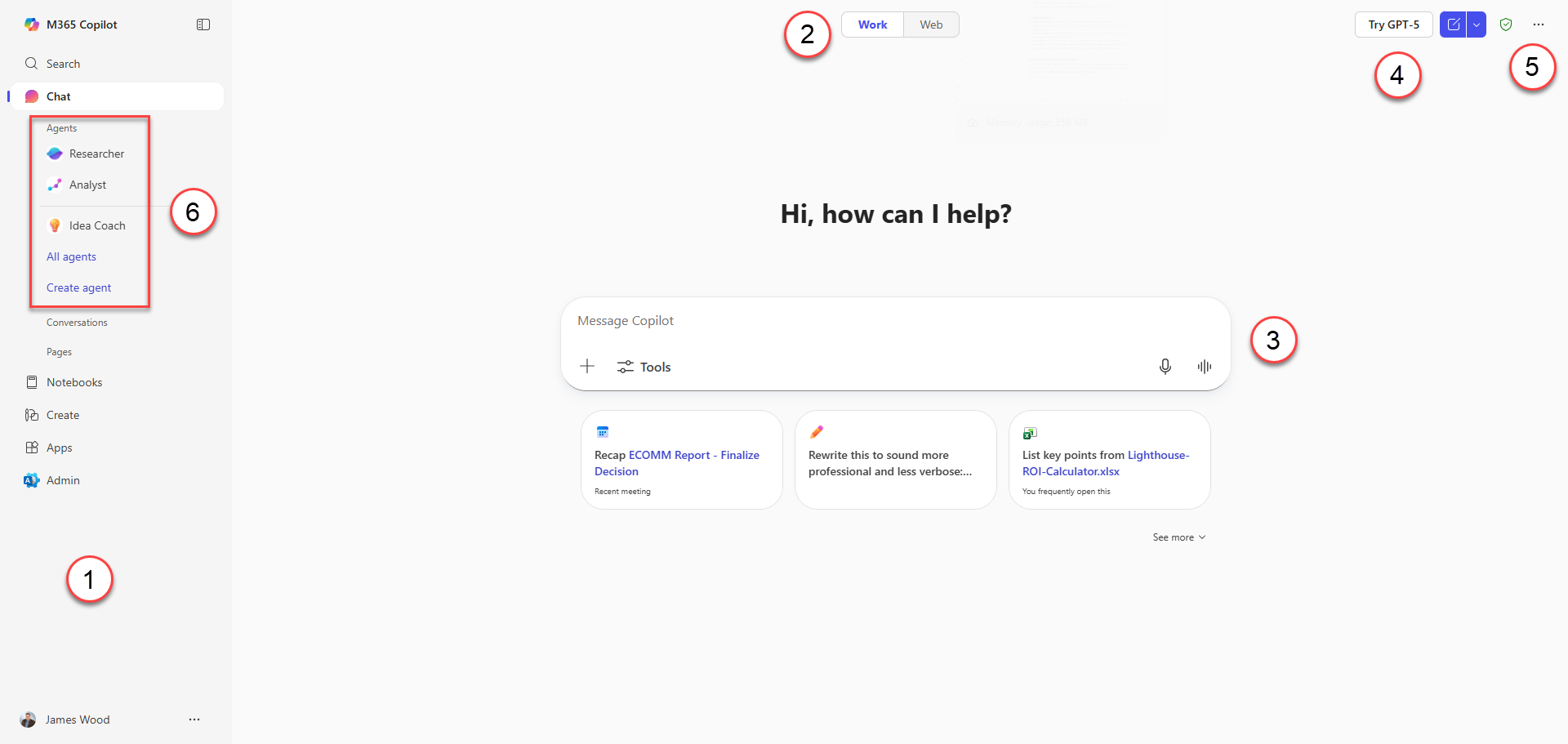Select the Rewrite to sound more professional card

(x=896, y=460)
